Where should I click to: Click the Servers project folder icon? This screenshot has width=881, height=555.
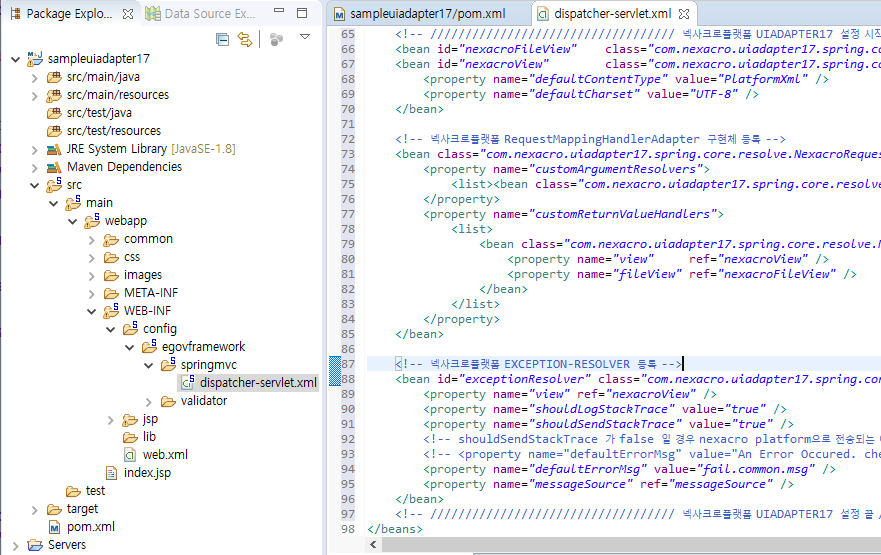[33, 545]
